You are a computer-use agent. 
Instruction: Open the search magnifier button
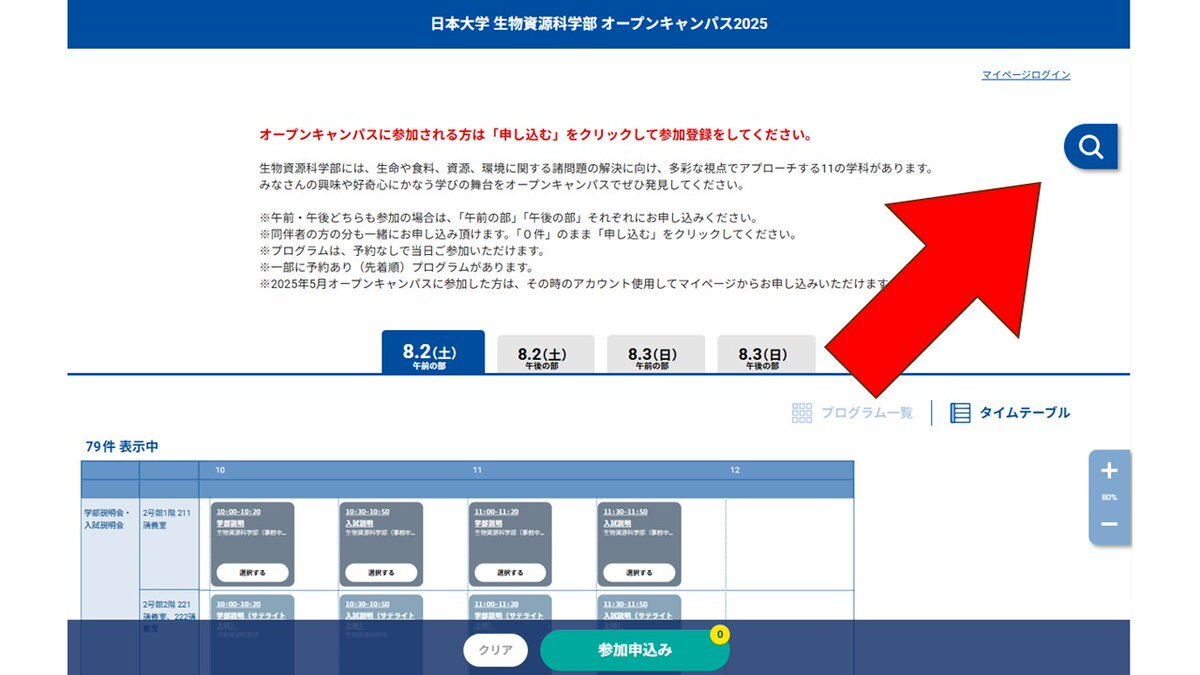coord(1090,148)
